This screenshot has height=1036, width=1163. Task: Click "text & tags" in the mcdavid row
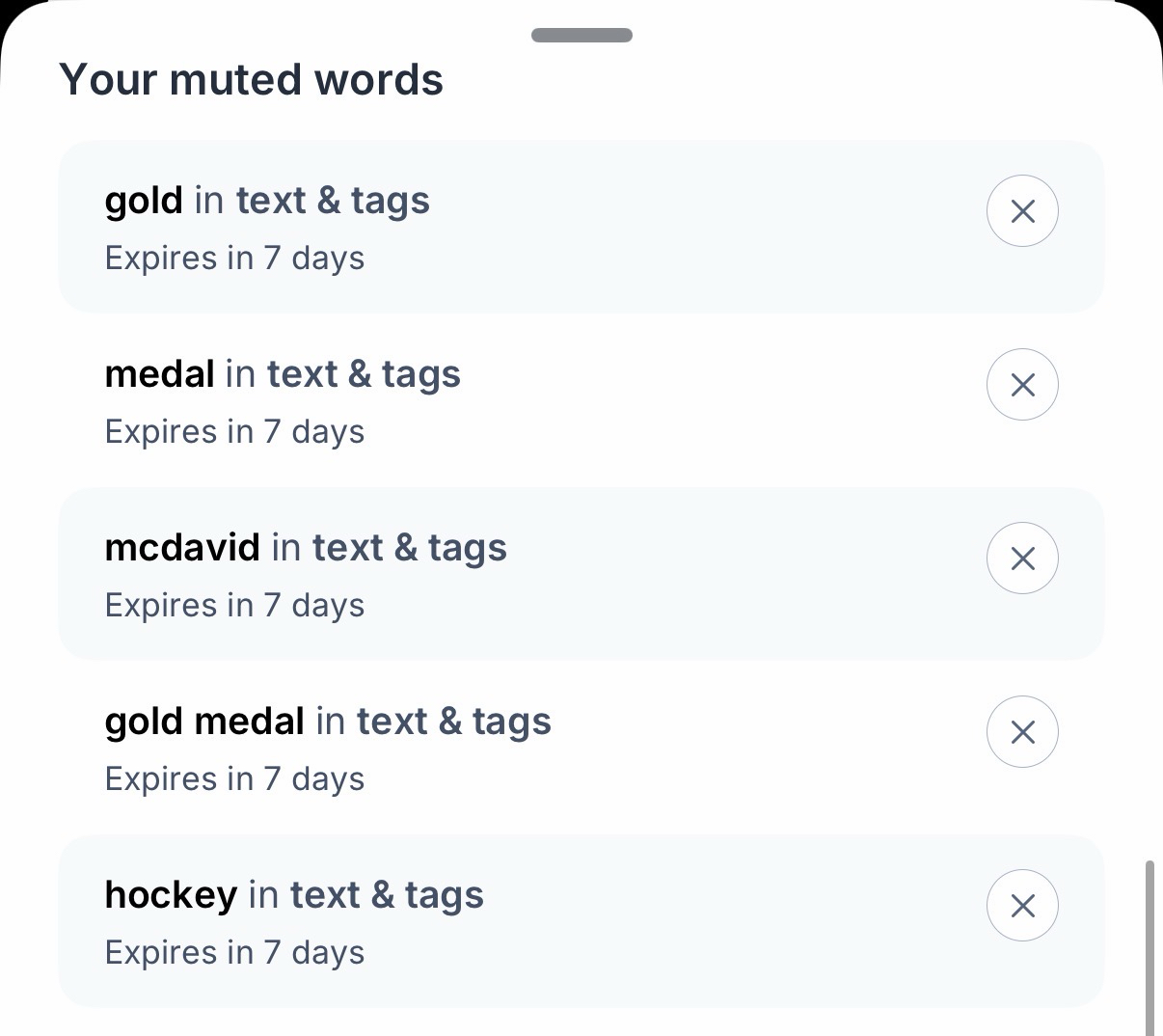409,548
